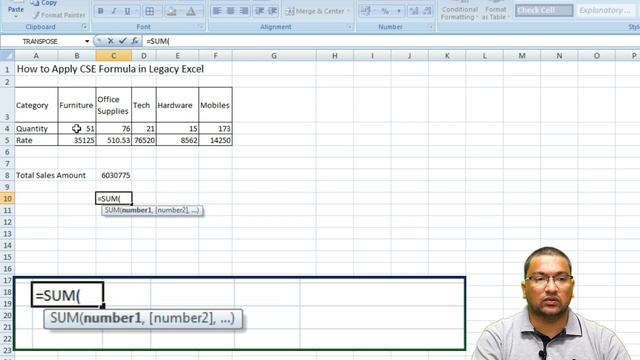Click Increase Decimal button
This screenshot has width=640, height=360.
[x=413, y=11]
